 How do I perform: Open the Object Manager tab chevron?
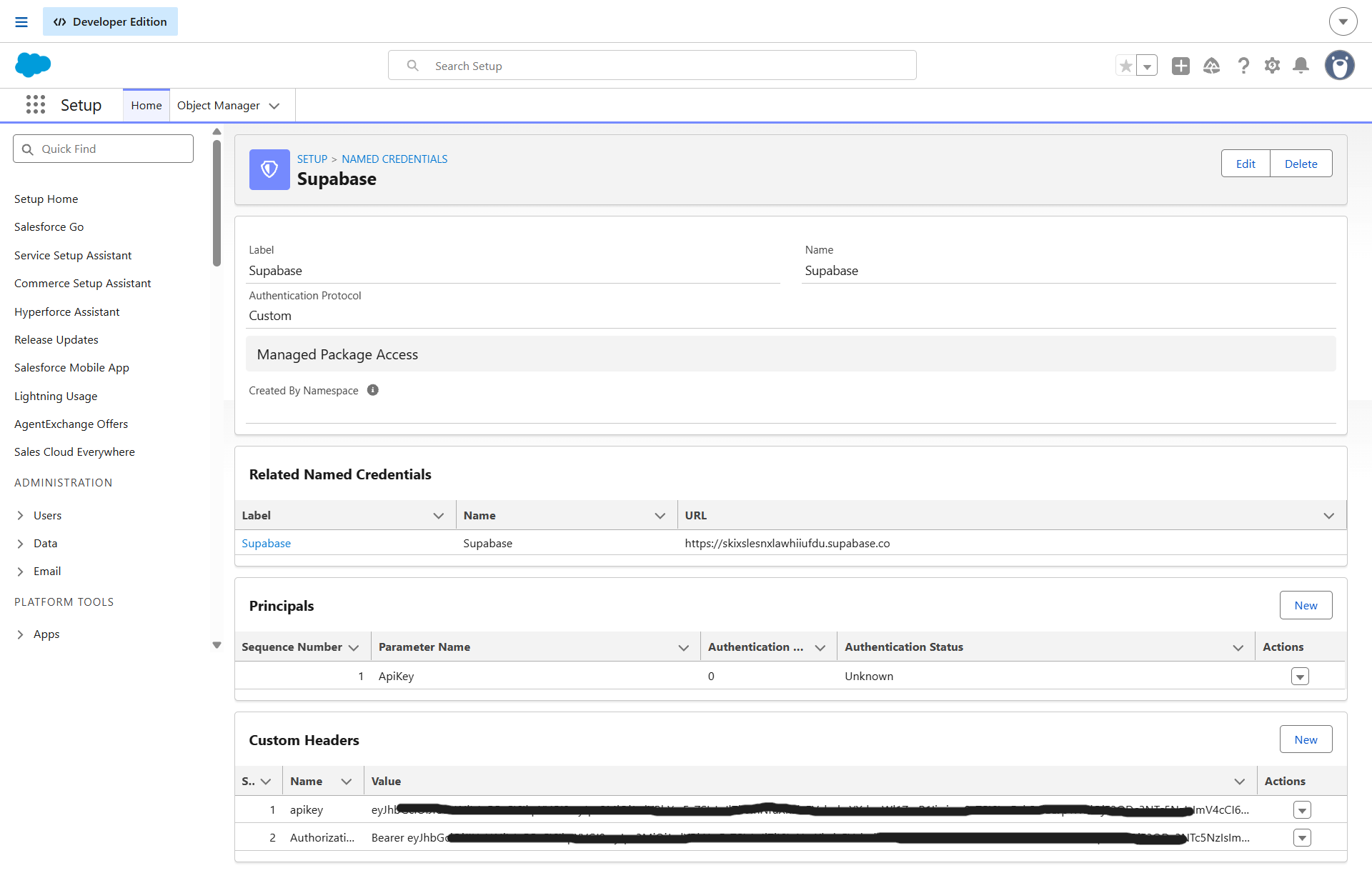point(274,106)
